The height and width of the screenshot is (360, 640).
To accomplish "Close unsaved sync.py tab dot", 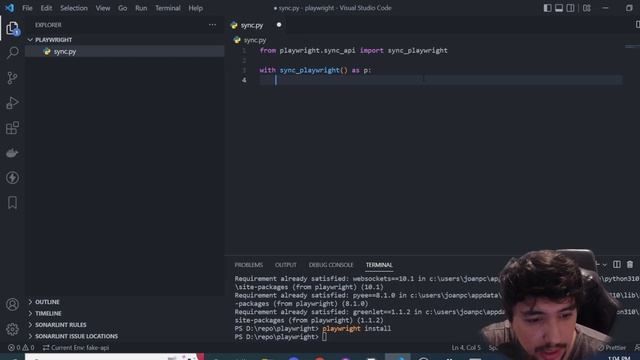I will pos(279,25).
